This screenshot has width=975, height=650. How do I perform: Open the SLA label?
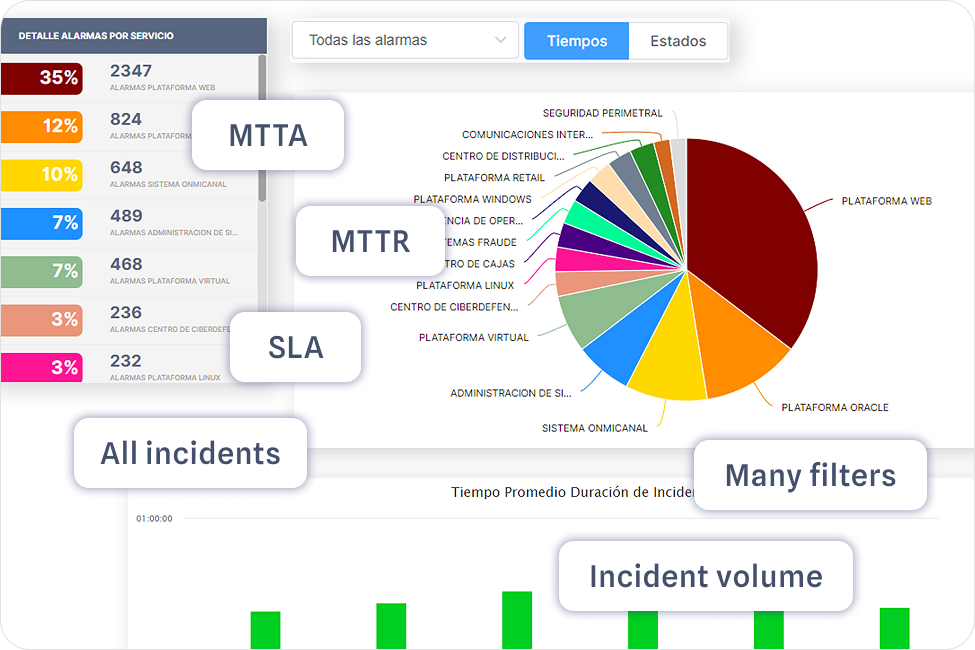[x=295, y=347]
